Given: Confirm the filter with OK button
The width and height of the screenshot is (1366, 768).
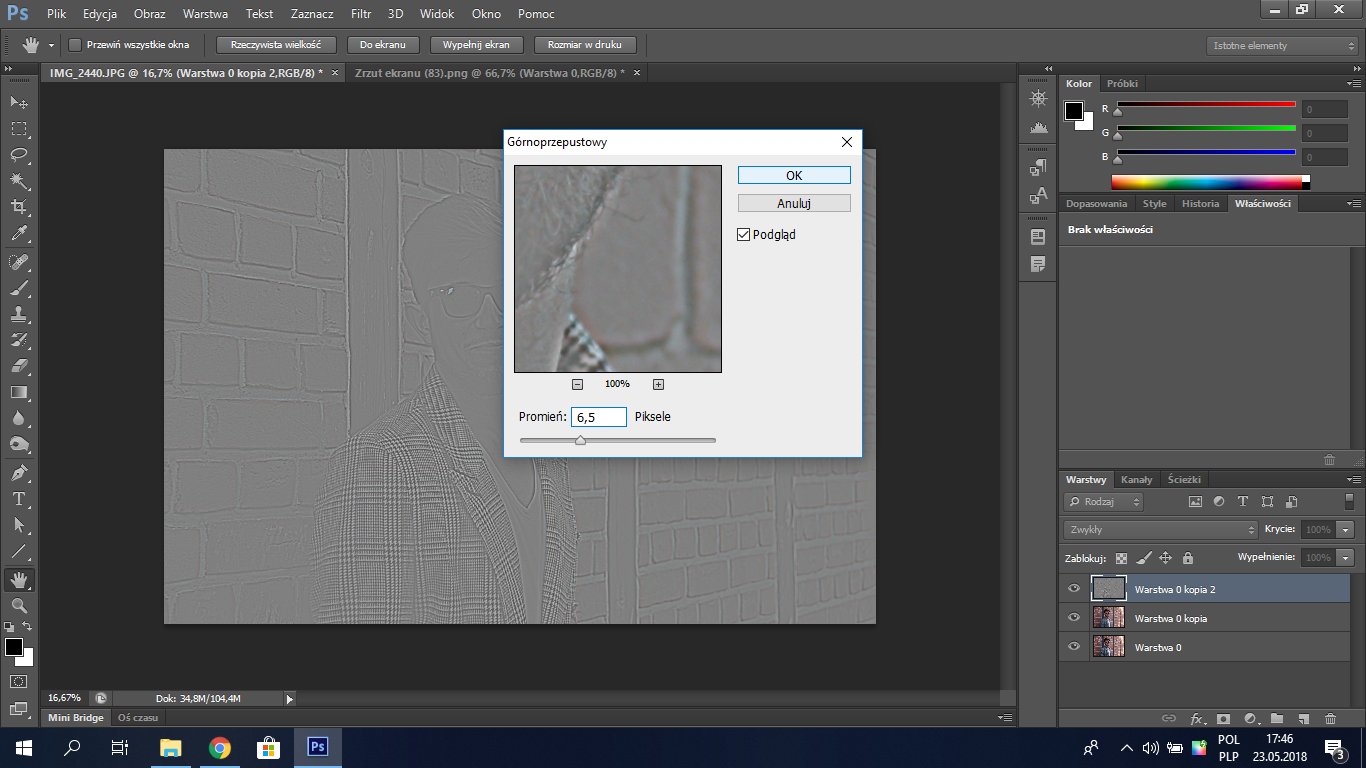Looking at the screenshot, I should 794,175.
